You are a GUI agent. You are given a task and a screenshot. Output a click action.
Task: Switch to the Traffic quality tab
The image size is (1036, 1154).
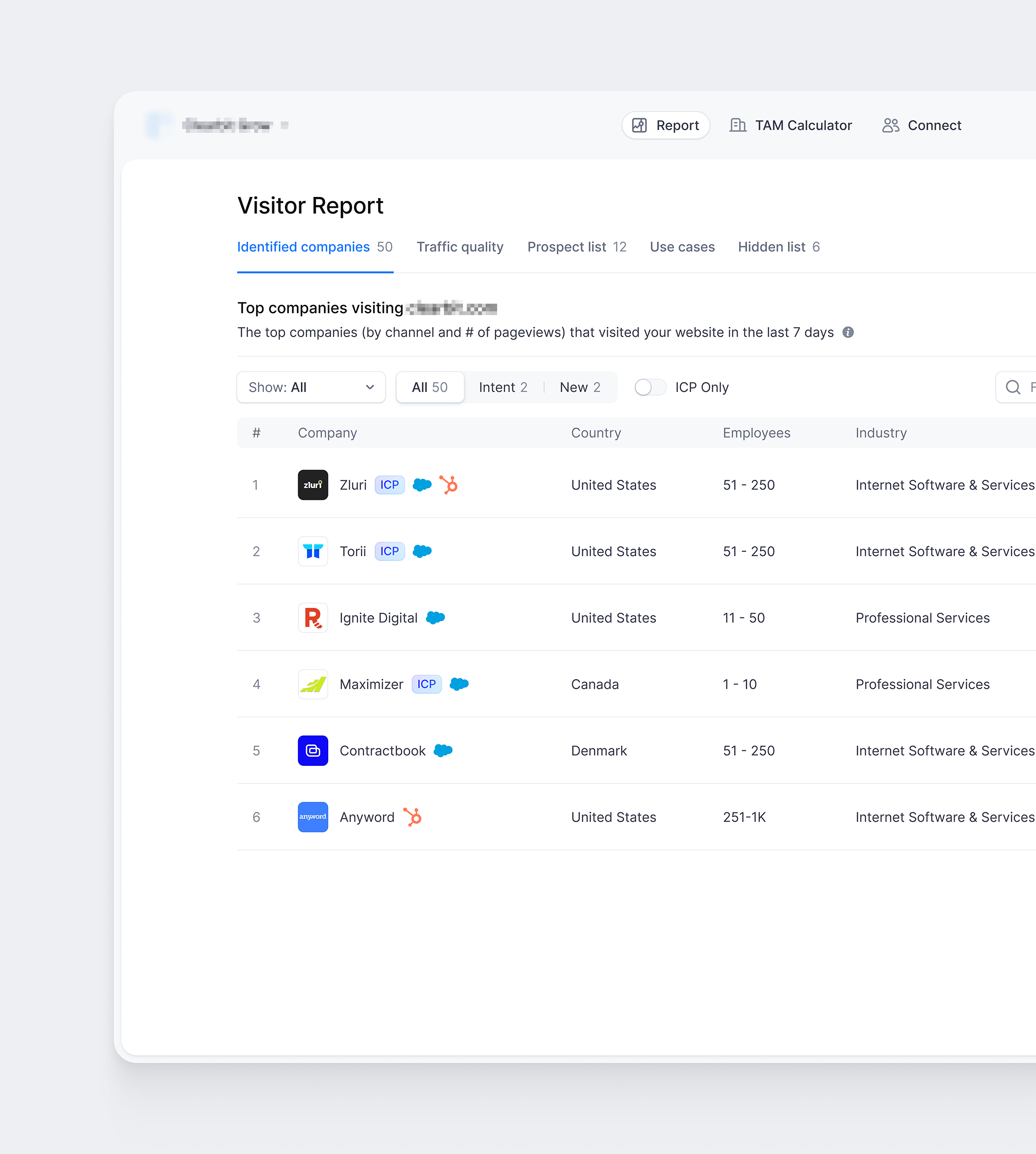pyautogui.click(x=459, y=247)
